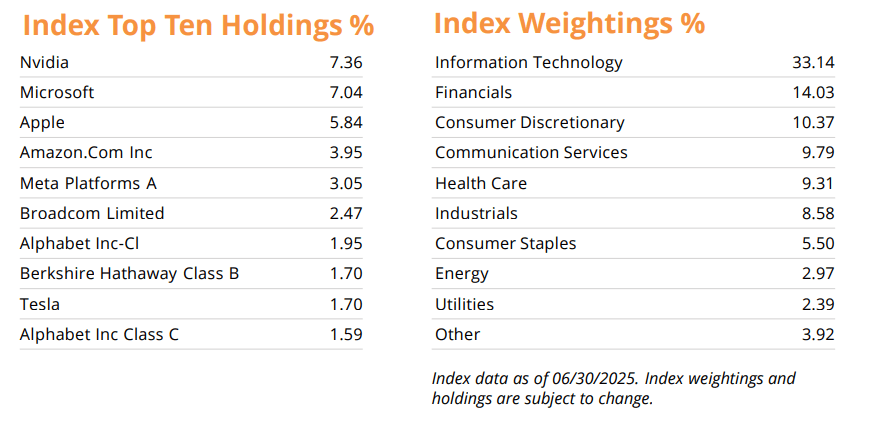Select Berkshire Hathaway Class B

[129, 274]
